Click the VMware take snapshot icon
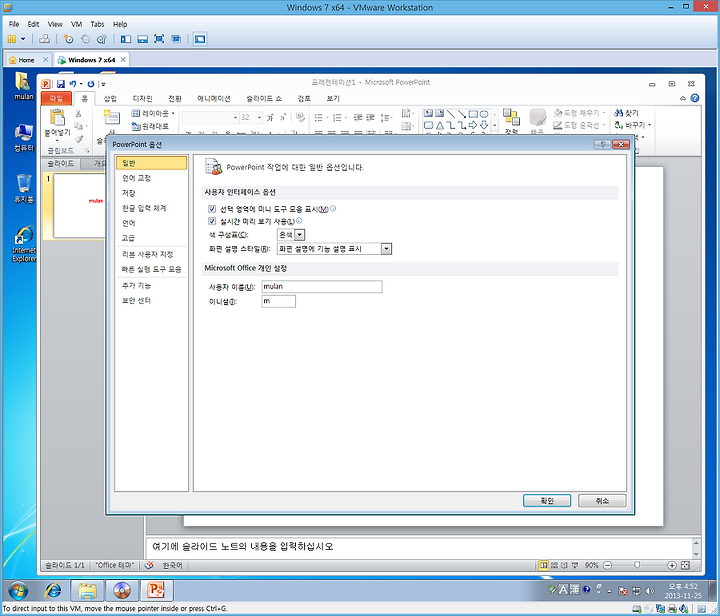Image resolution: width=720 pixels, height=616 pixels. tap(68, 39)
